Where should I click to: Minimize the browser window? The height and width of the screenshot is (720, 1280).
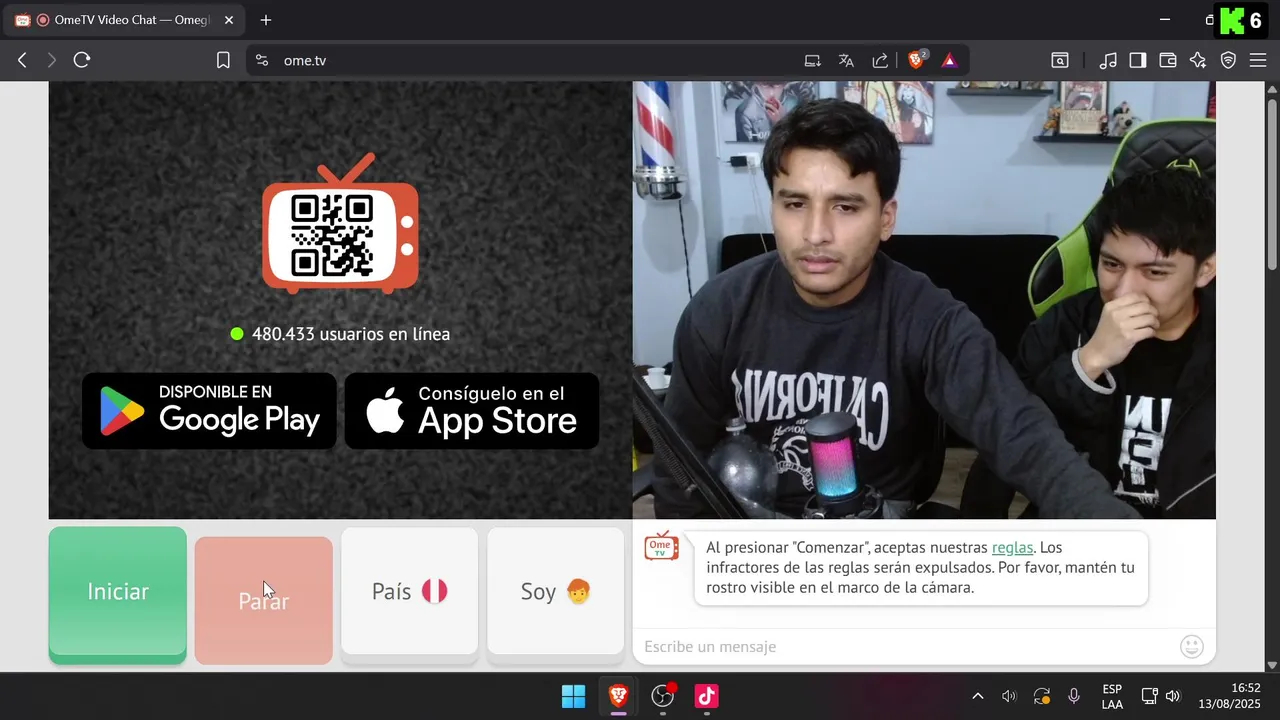pyautogui.click(x=1165, y=20)
